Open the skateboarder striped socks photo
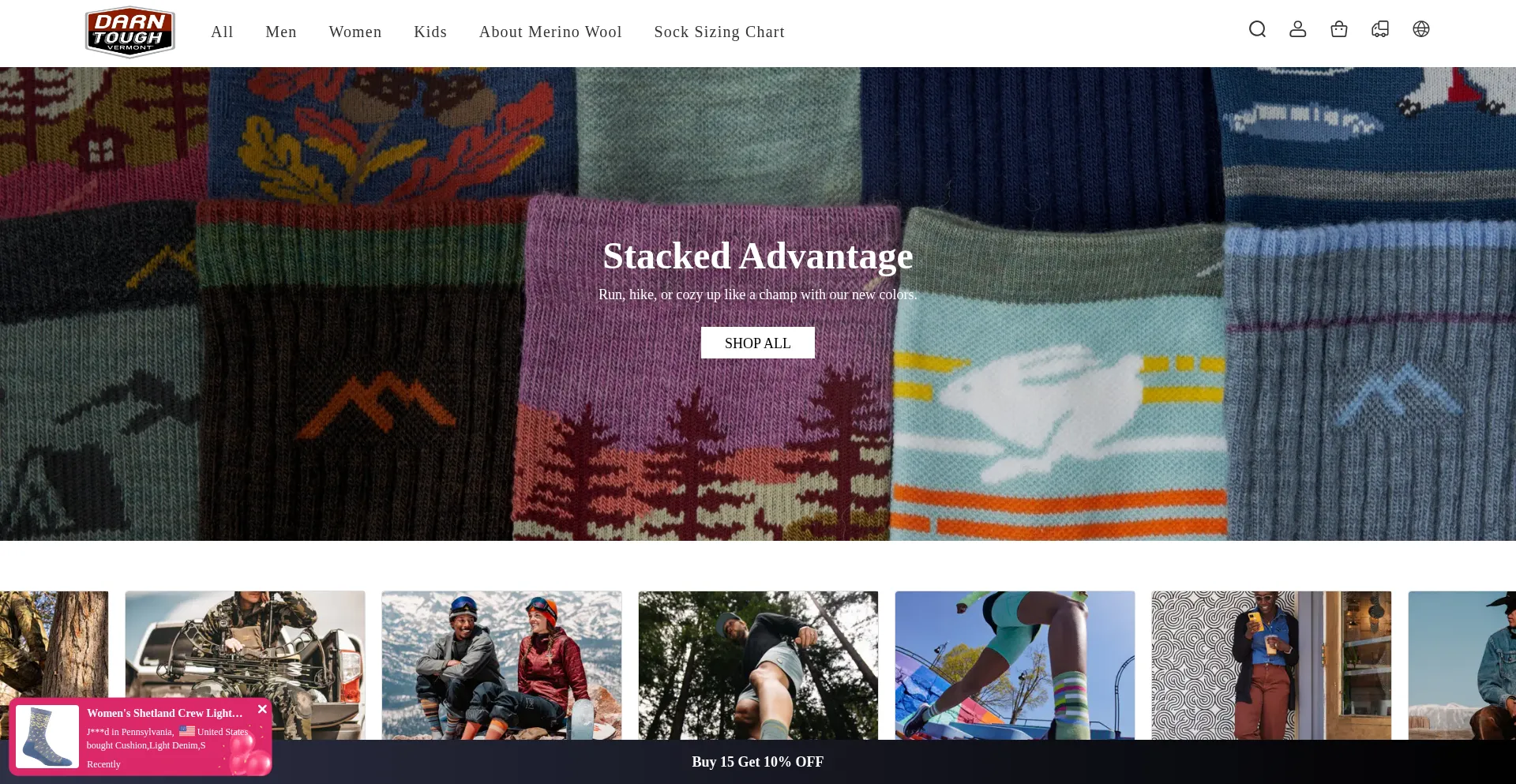 click(x=1015, y=665)
